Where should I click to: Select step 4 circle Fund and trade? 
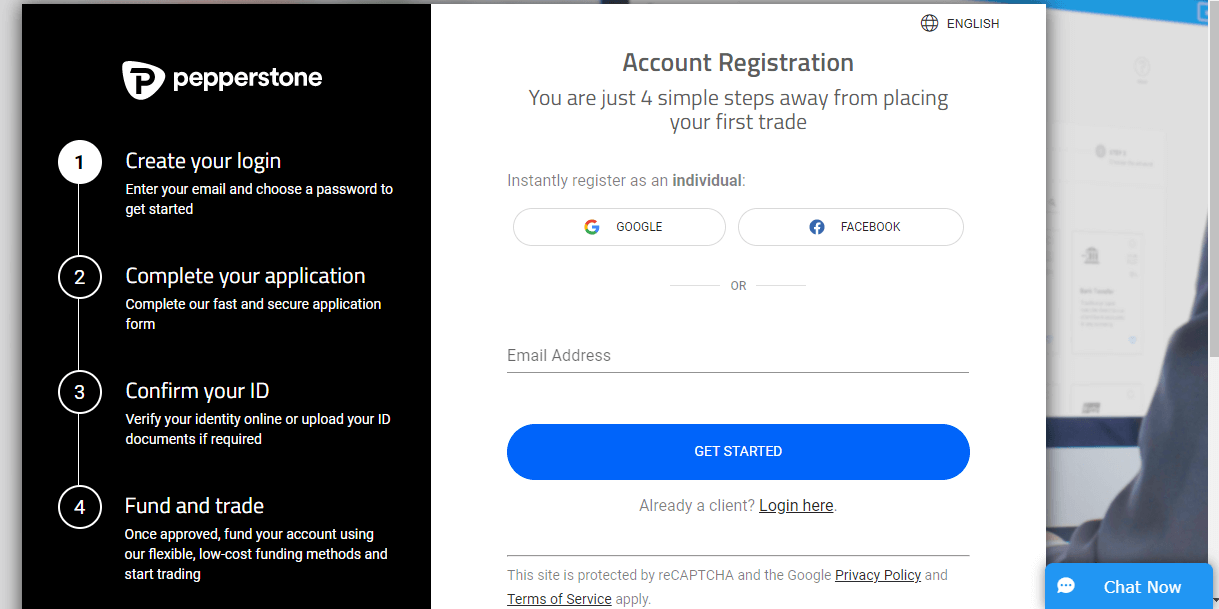pos(80,507)
